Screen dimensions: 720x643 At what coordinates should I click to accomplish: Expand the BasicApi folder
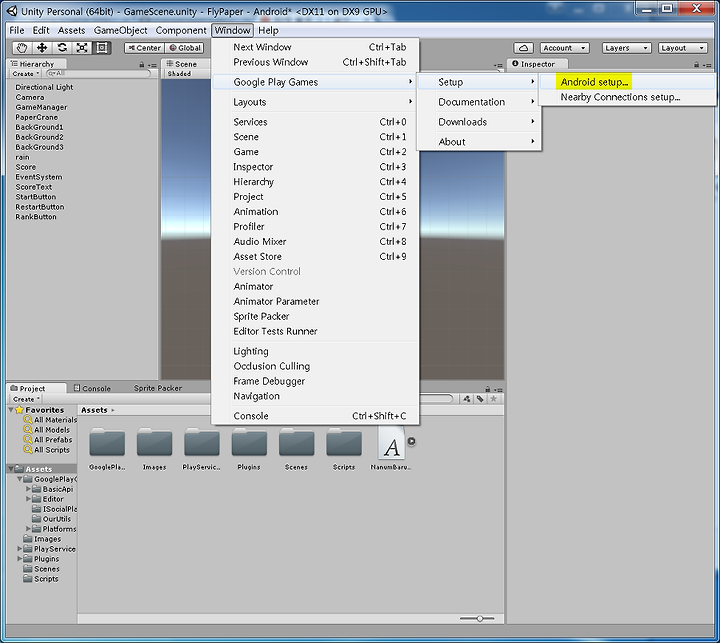28,489
